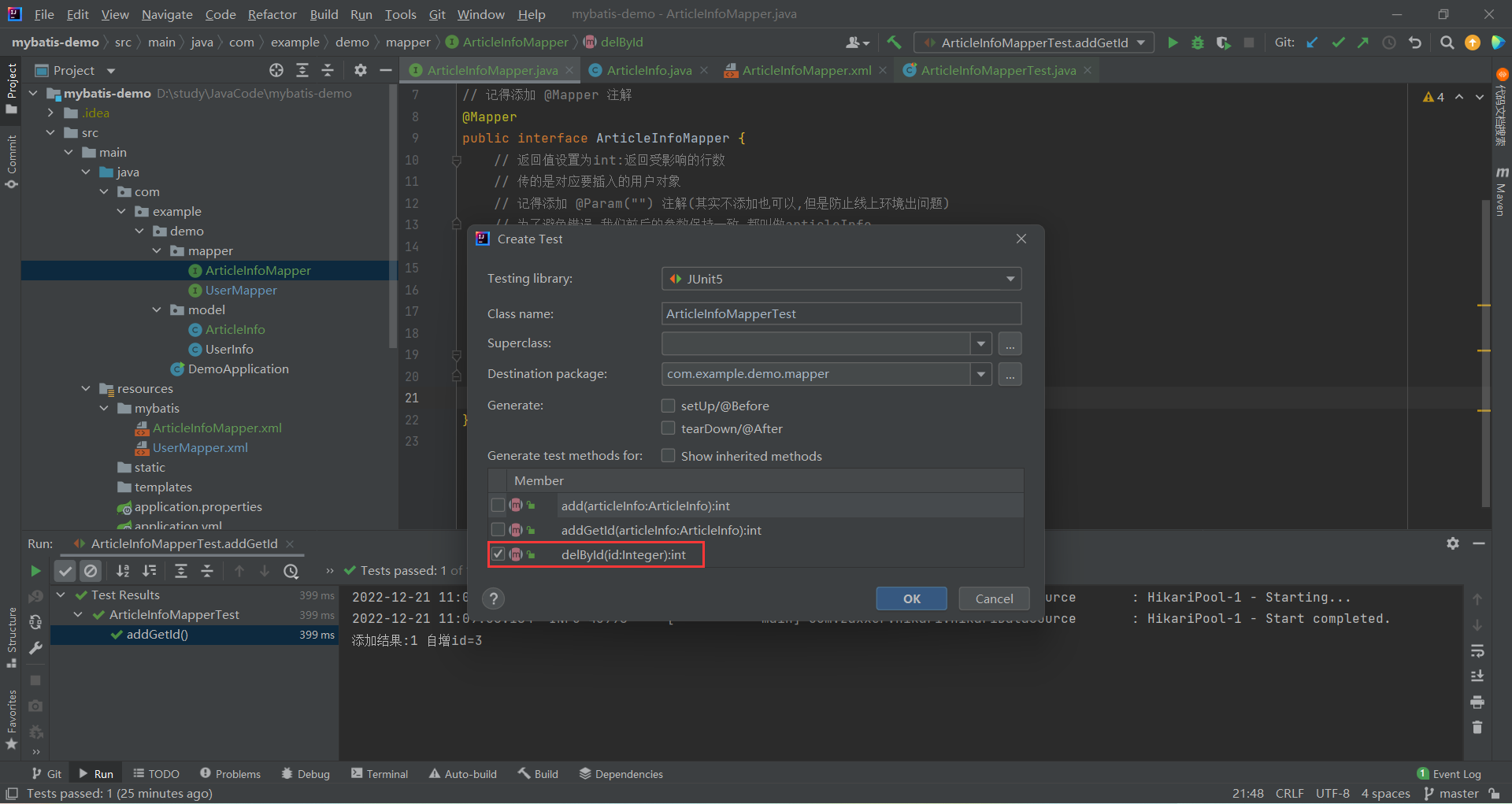Expand all icon in Project panel

point(302,70)
